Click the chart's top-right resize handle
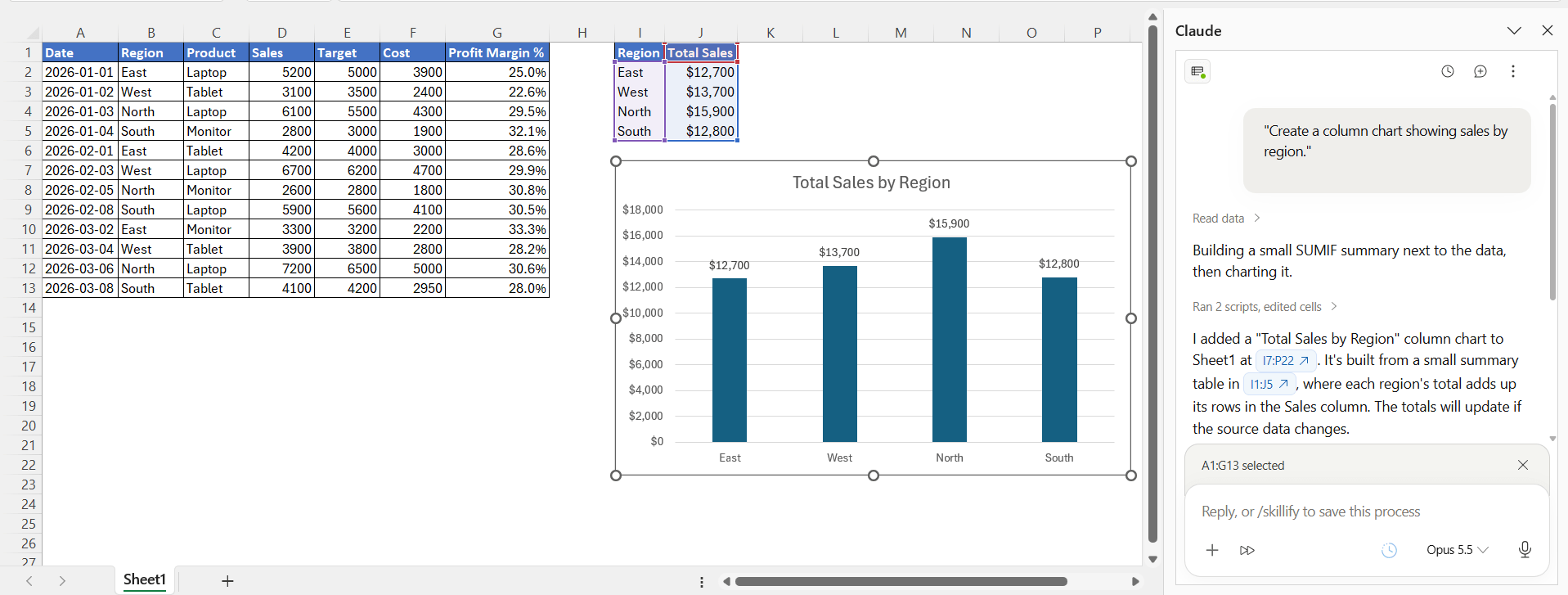1568x595 pixels. click(1131, 161)
